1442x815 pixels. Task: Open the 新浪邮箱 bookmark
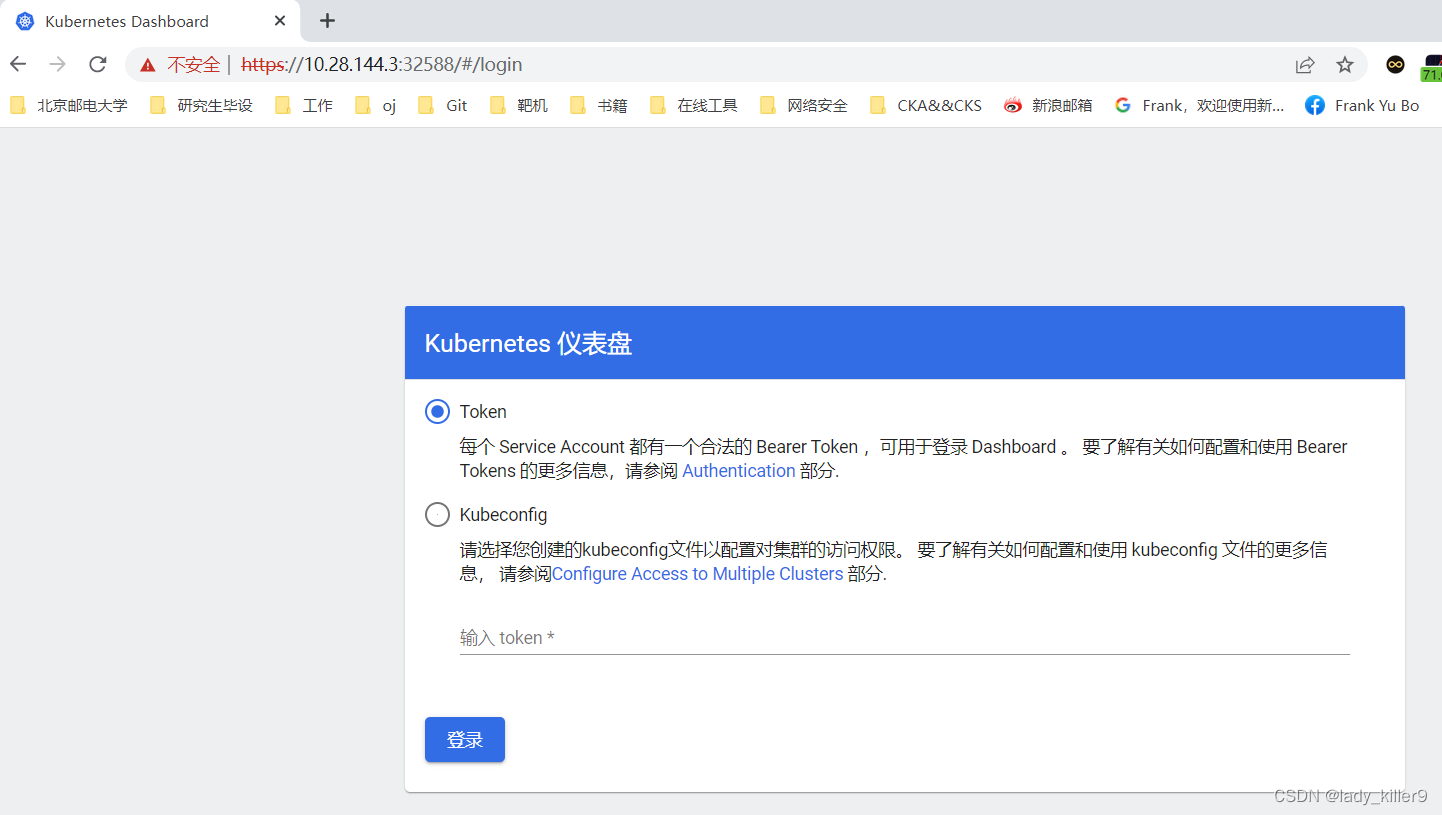tap(1048, 105)
